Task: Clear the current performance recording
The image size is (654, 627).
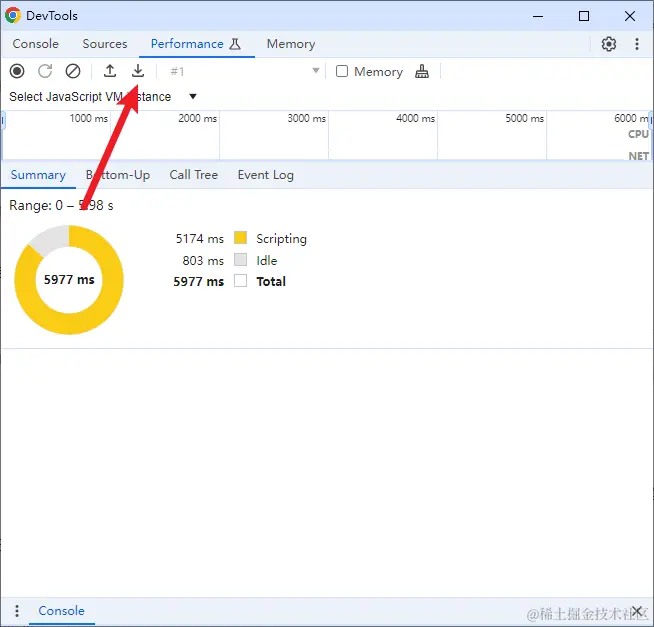Action: pyautogui.click(x=73, y=71)
